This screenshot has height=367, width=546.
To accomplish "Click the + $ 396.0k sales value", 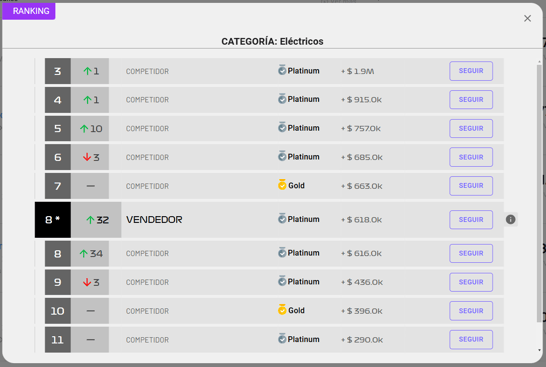I will click(x=362, y=311).
